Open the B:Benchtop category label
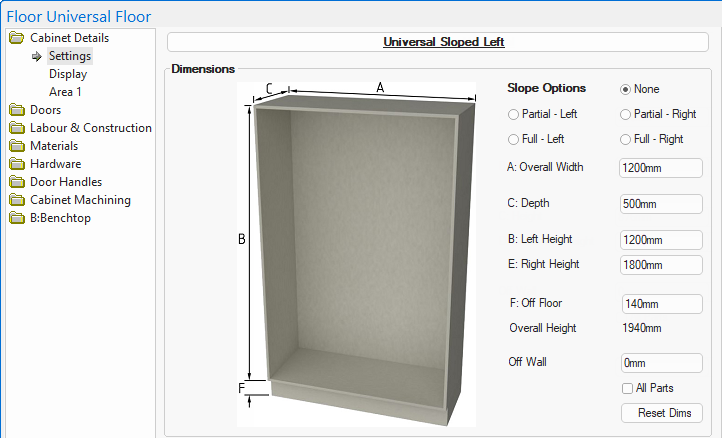Image resolution: width=723 pixels, height=438 pixels. pyautogui.click(x=60, y=218)
